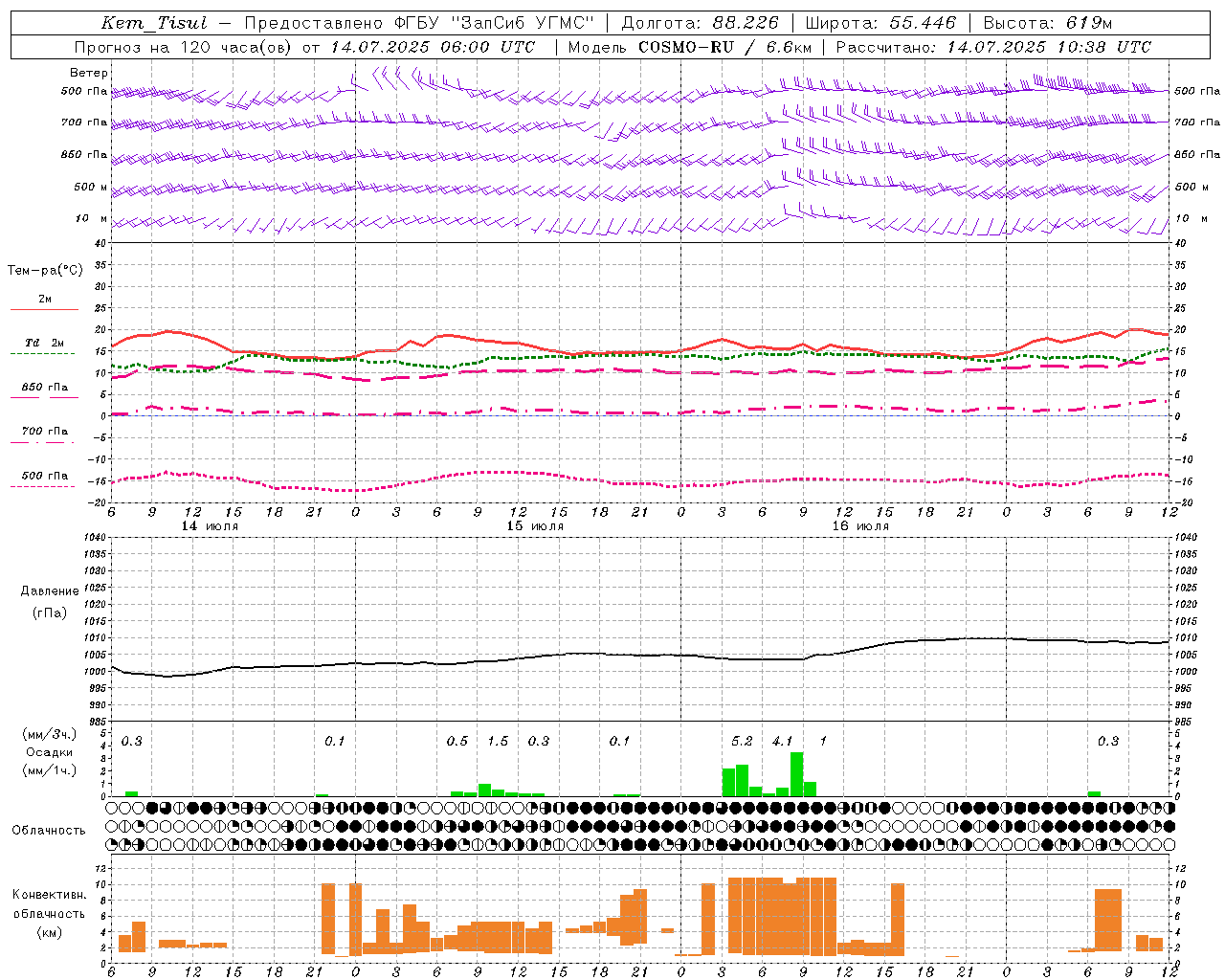Click the Тем-ра(°C) panel label

(45, 271)
